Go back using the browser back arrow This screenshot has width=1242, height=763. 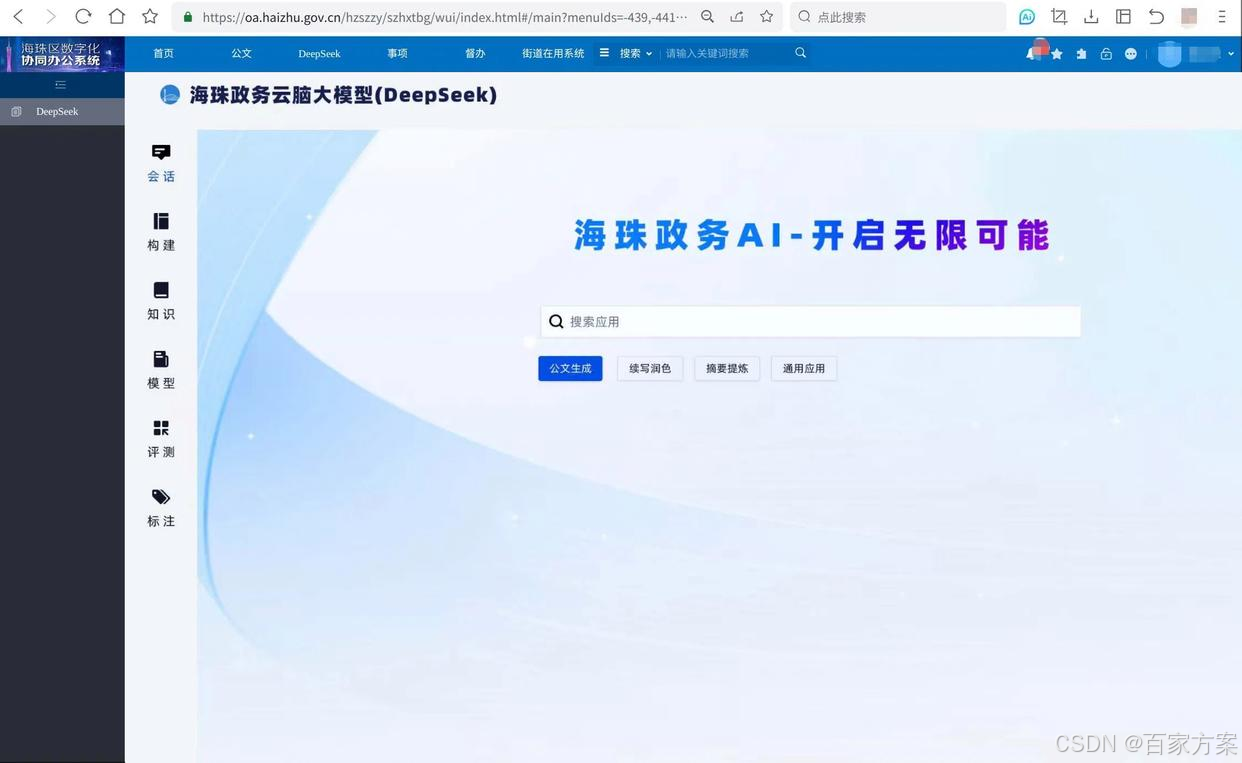click(x=18, y=16)
